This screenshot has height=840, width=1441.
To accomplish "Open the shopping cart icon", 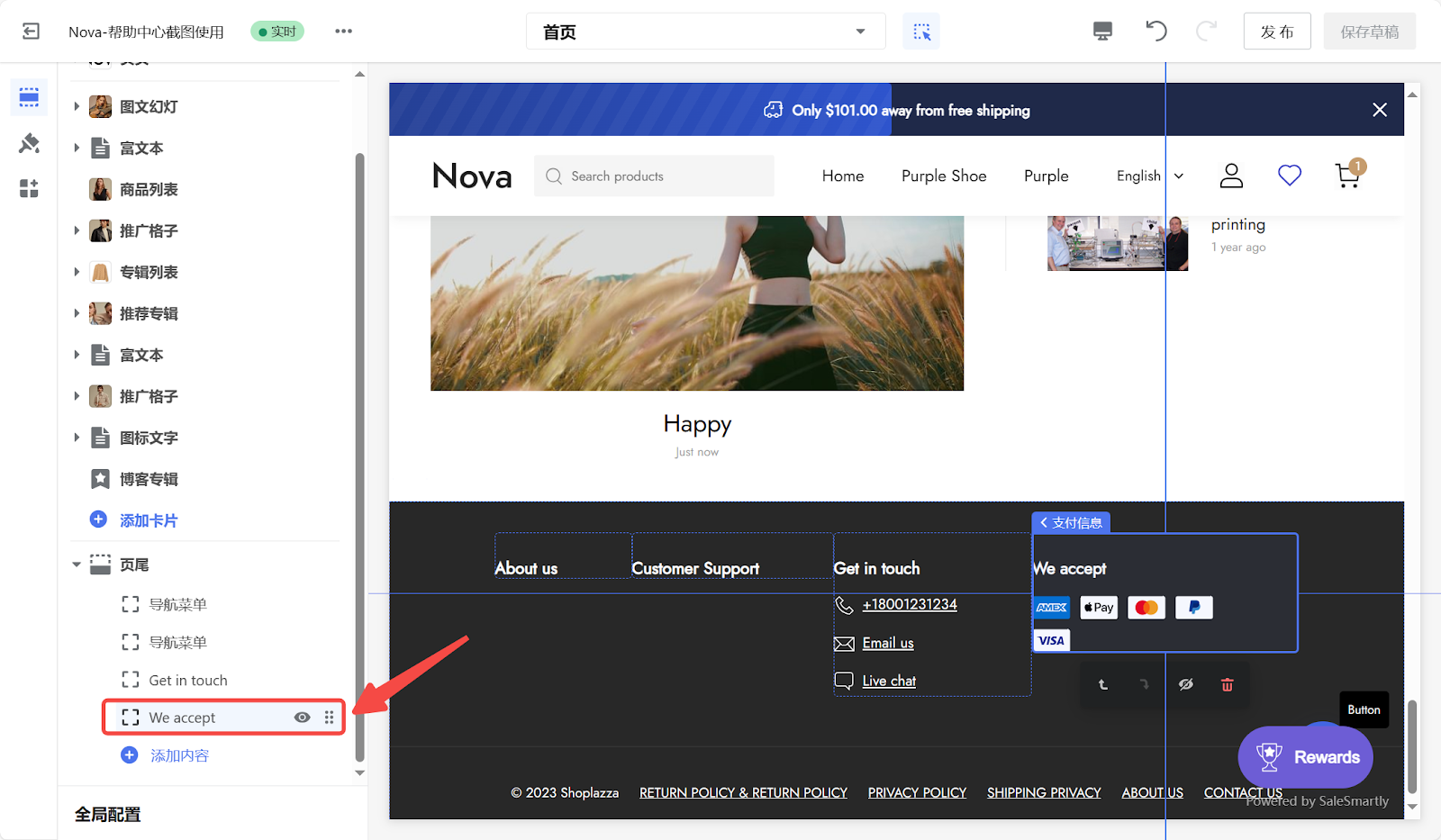I will coord(1348,175).
